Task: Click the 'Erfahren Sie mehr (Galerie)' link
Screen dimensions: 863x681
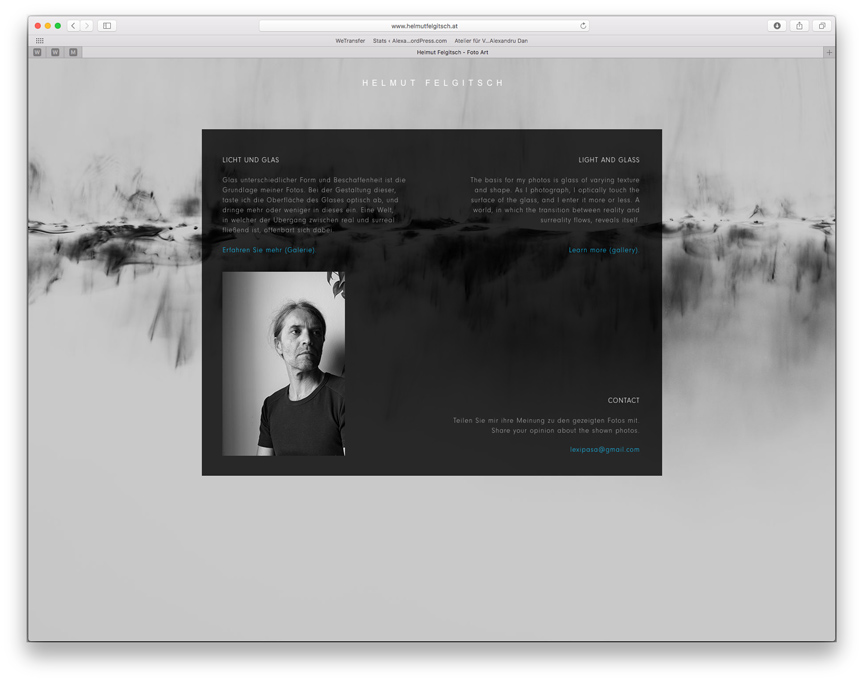Action: coord(268,250)
